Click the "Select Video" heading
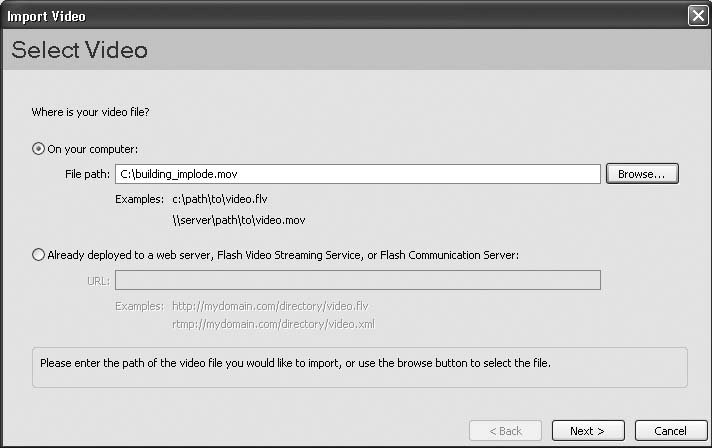 [80, 50]
